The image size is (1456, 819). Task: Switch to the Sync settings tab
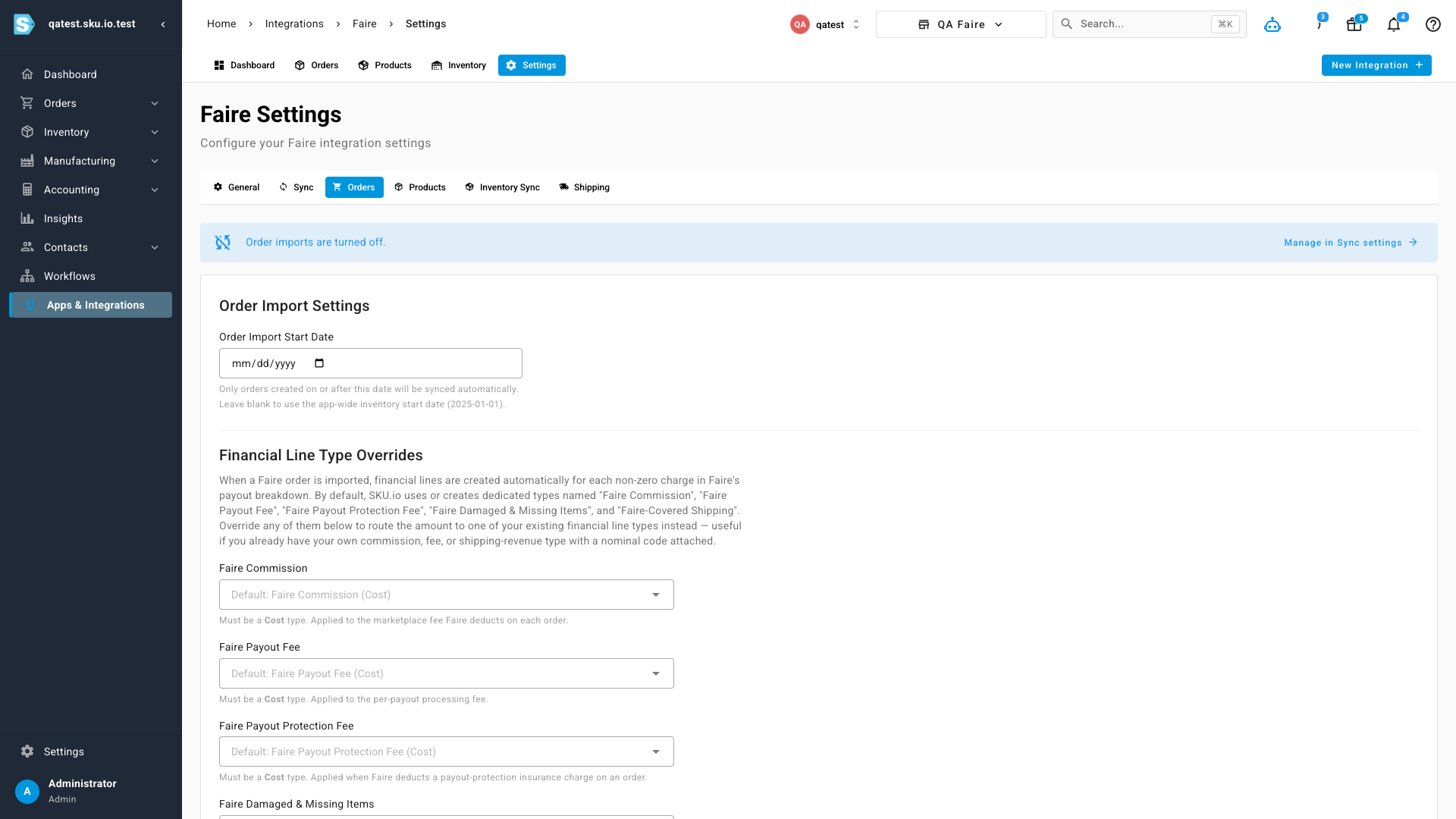tap(297, 187)
